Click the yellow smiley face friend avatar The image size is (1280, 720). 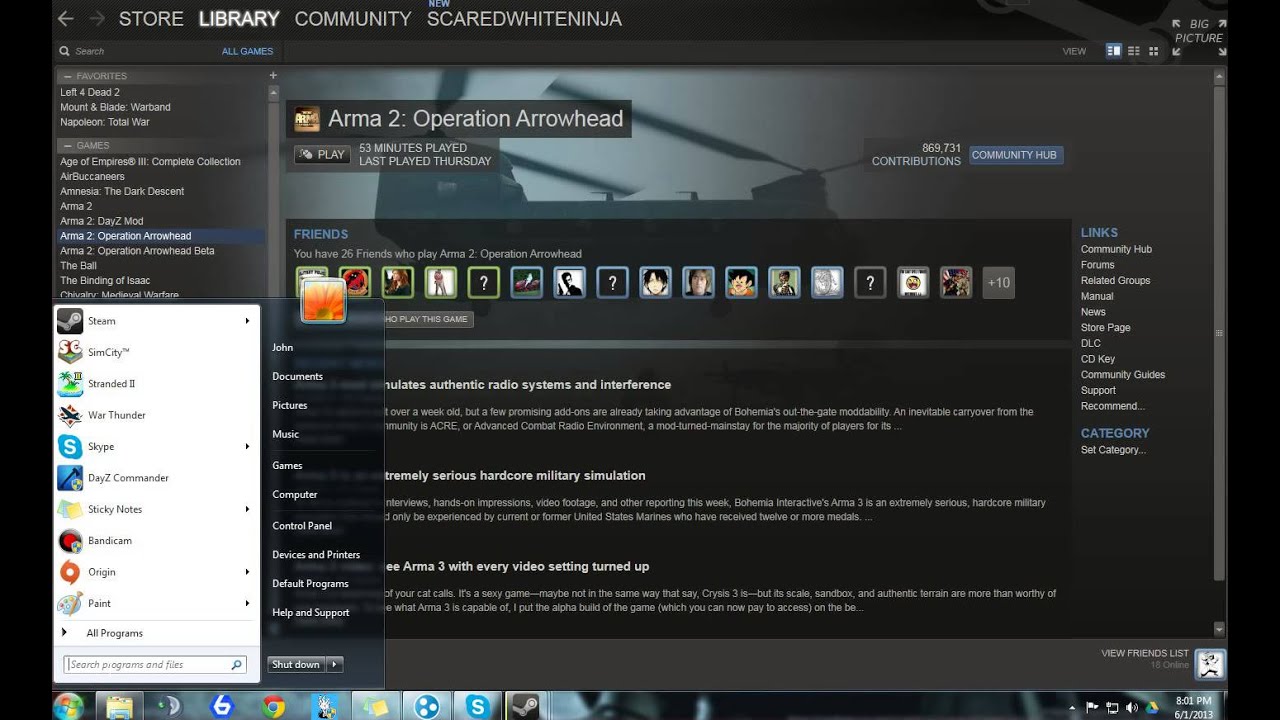[913, 282]
